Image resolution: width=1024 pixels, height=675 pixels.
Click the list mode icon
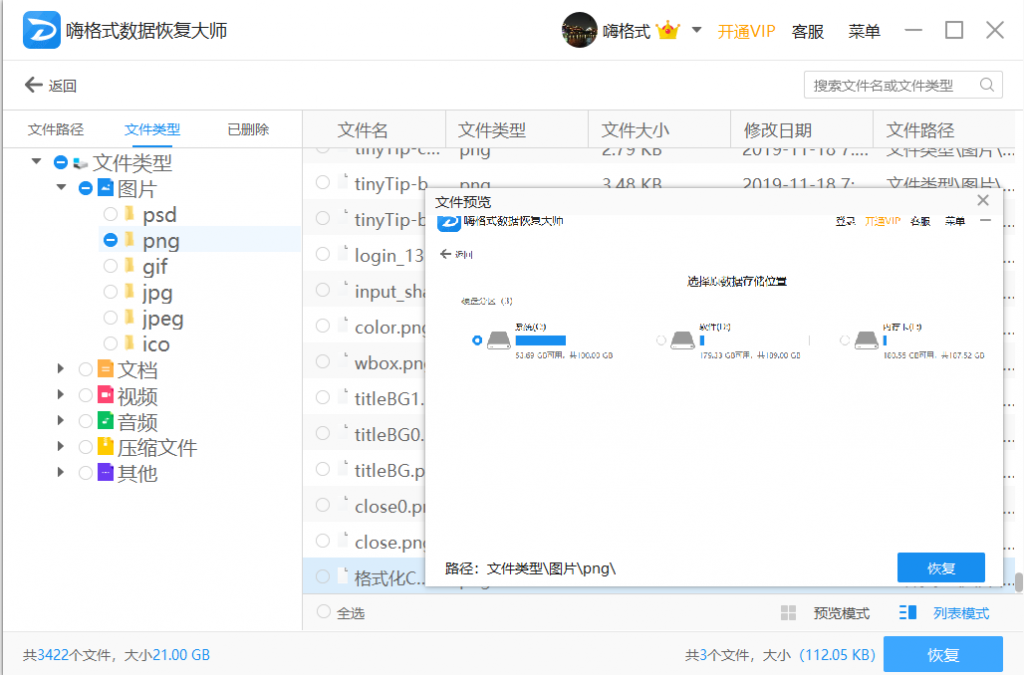(908, 612)
